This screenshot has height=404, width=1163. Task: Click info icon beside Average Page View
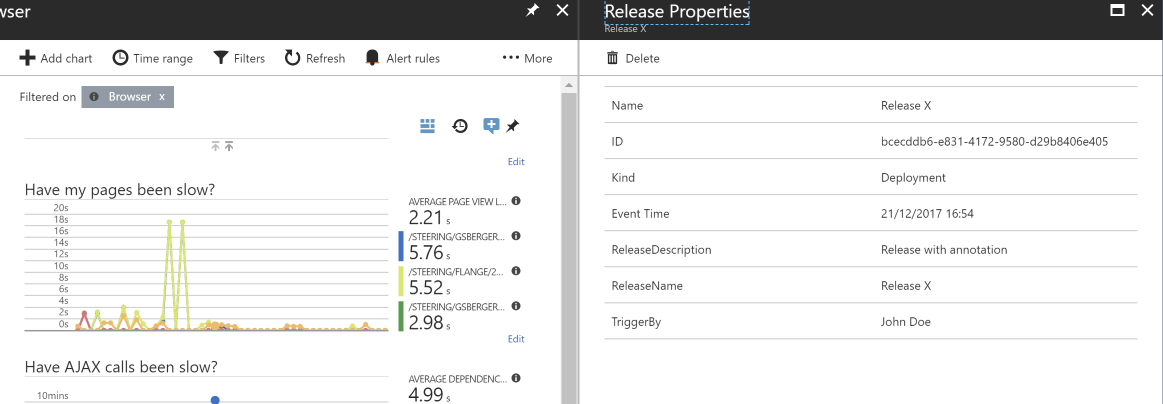[516, 201]
